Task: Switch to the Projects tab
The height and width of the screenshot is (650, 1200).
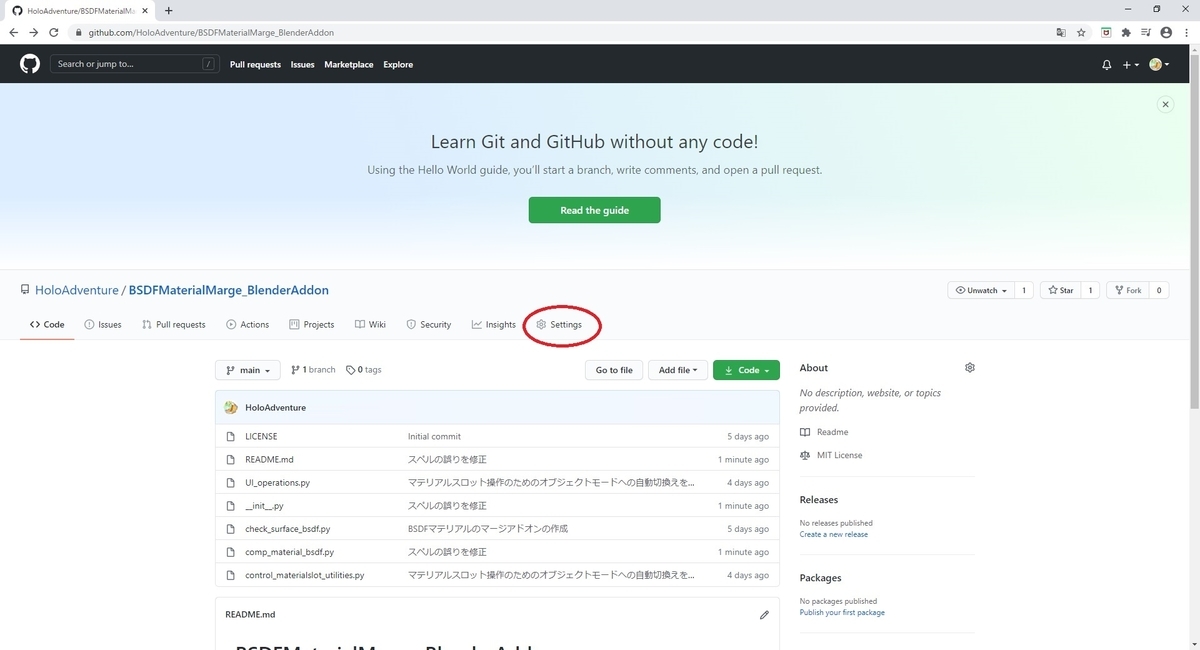Action: [312, 324]
